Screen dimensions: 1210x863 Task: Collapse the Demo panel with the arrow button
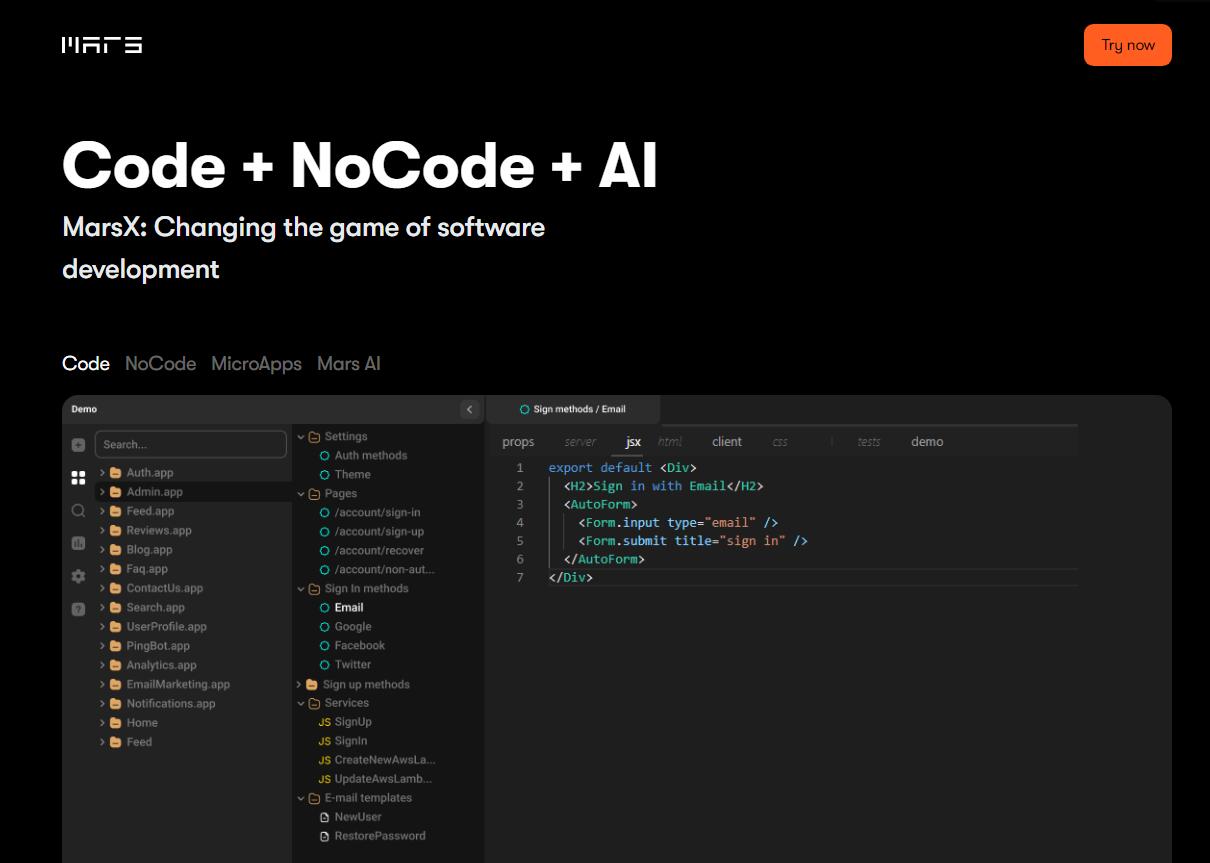[x=470, y=409]
